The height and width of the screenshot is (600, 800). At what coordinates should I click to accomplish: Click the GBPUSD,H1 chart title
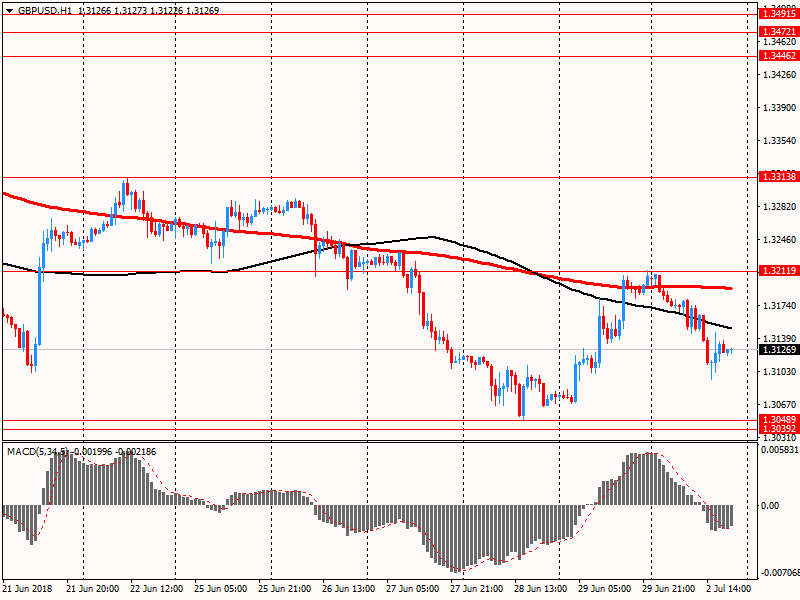point(45,10)
